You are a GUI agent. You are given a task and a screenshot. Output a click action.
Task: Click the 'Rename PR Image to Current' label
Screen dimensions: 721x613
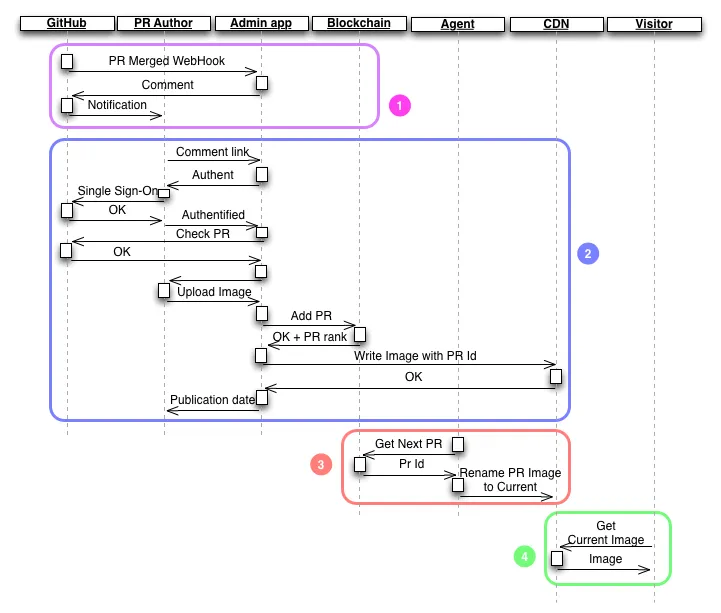[x=510, y=480]
